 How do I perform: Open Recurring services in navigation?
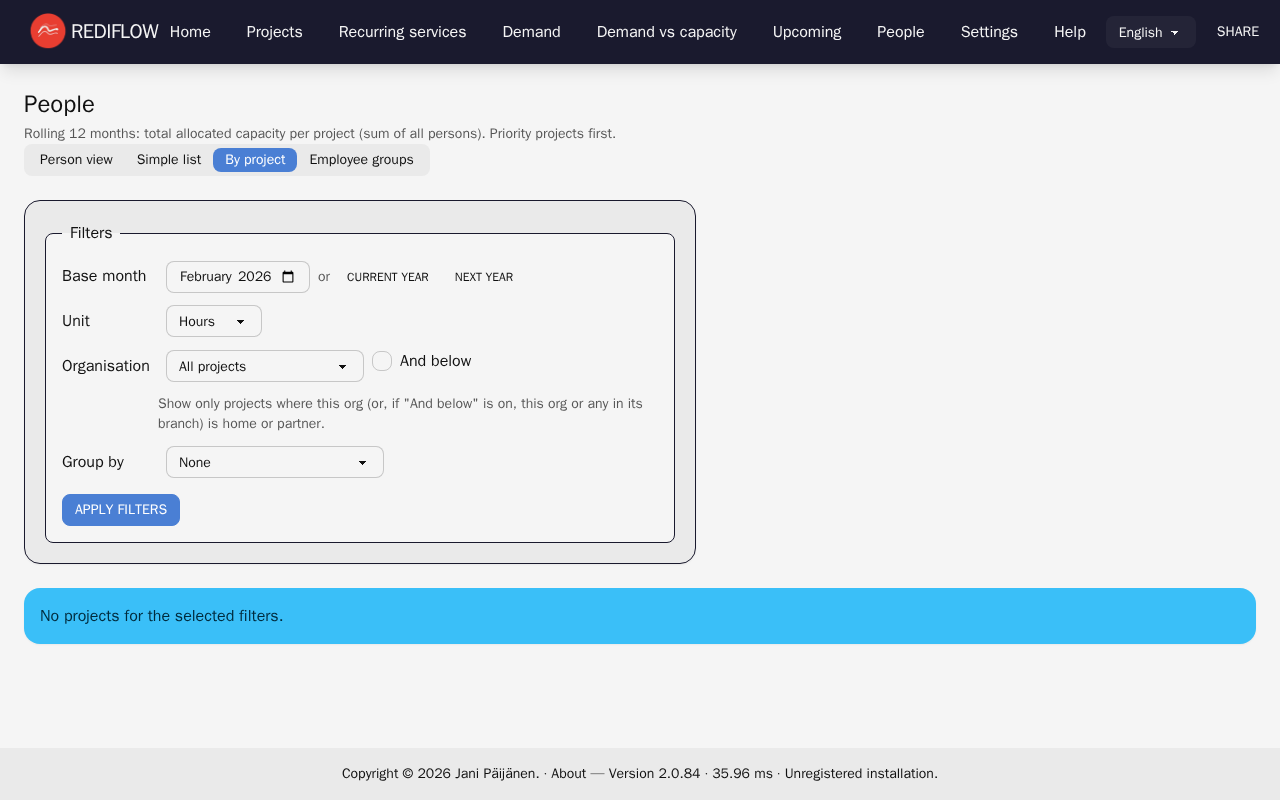pyautogui.click(x=402, y=32)
